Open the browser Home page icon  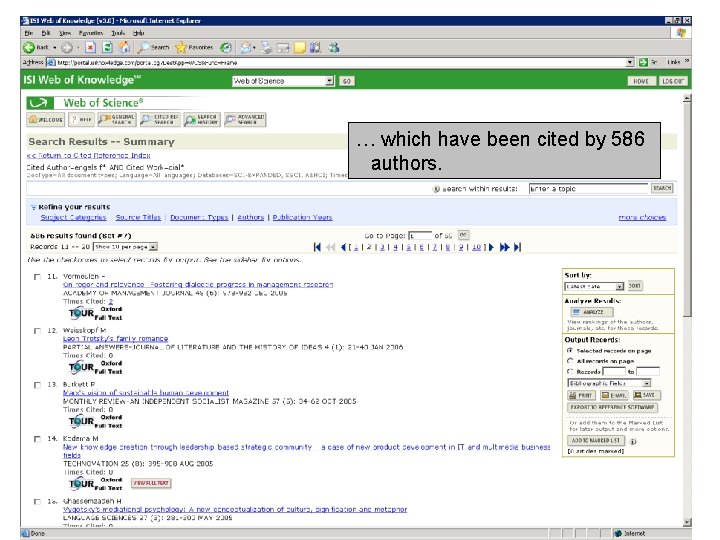(124, 47)
